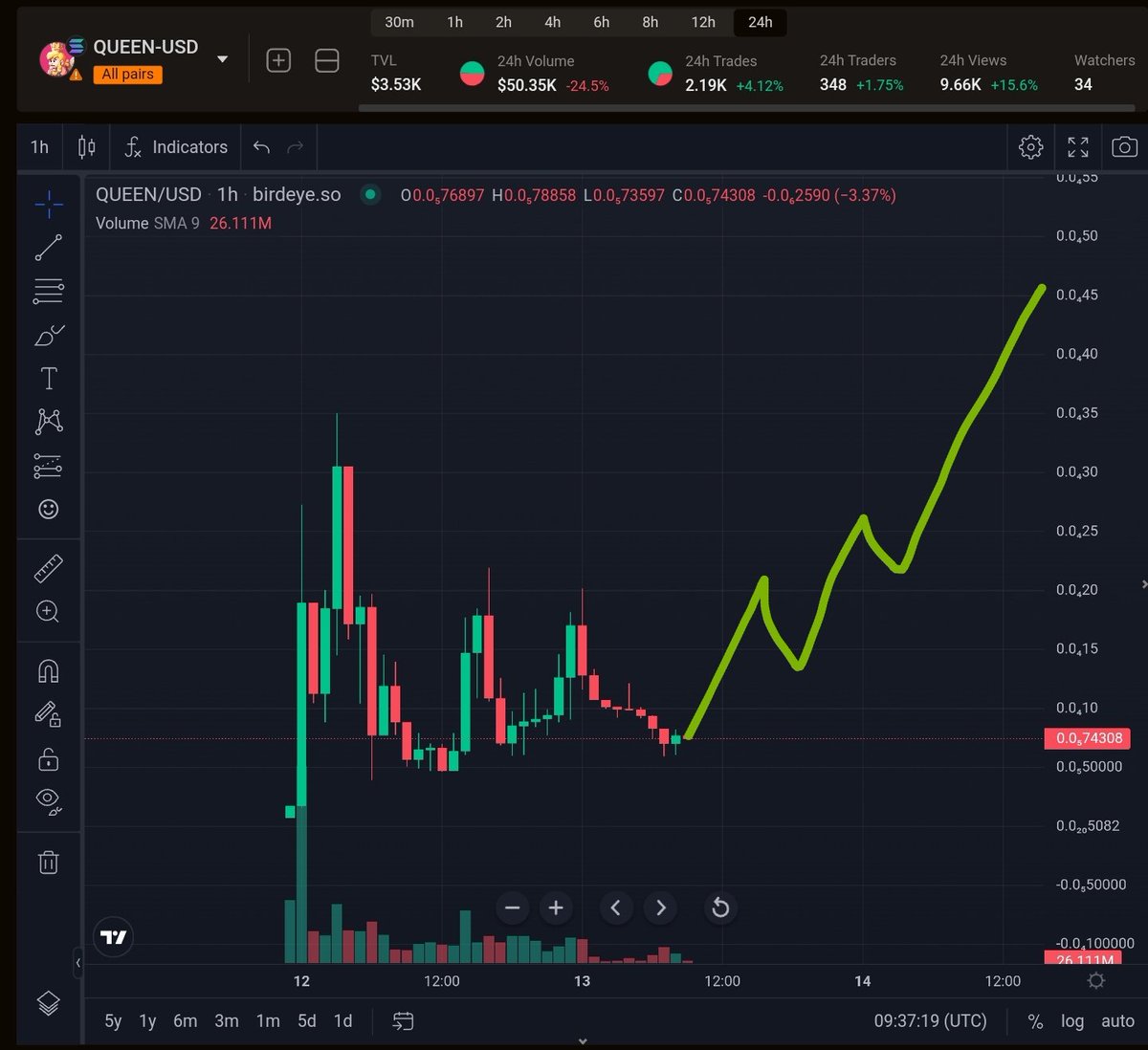Expand the panel chevron below chart

583,1042
